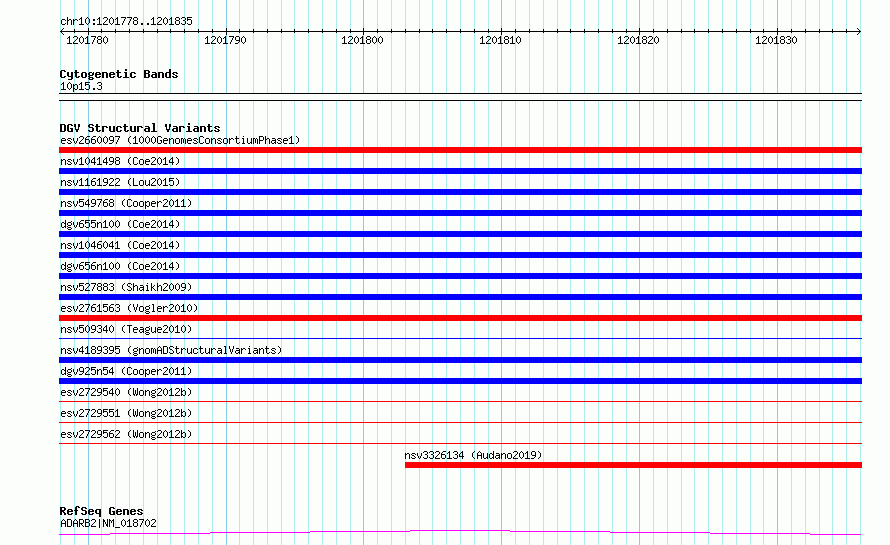Click ruler position 1201800
This screenshot has width=890, height=545.
click(x=362, y=40)
